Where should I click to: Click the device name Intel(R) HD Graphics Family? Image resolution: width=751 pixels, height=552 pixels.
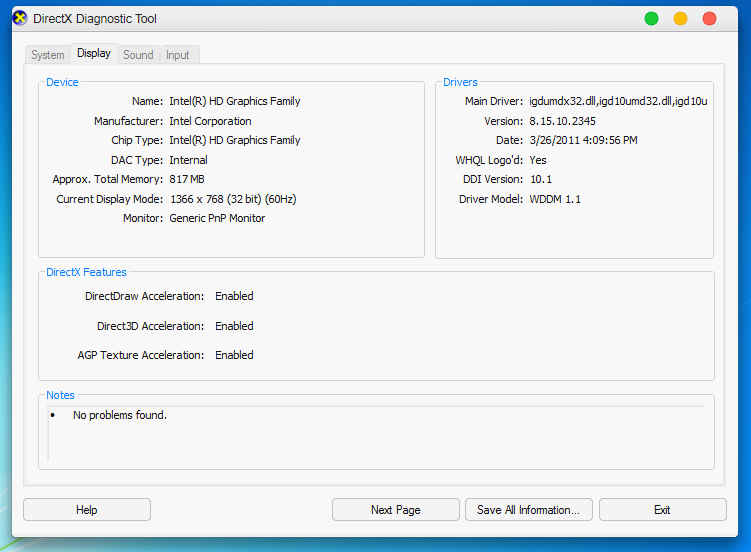pyautogui.click(x=235, y=101)
